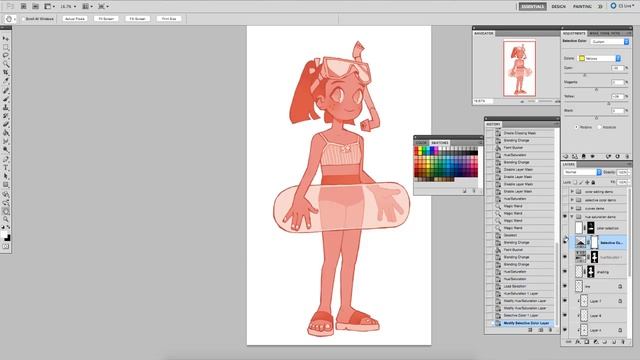The width and height of the screenshot is (640, 360).
Task: Open Screen Mode dropdown
Action: (x=102, y=7)
